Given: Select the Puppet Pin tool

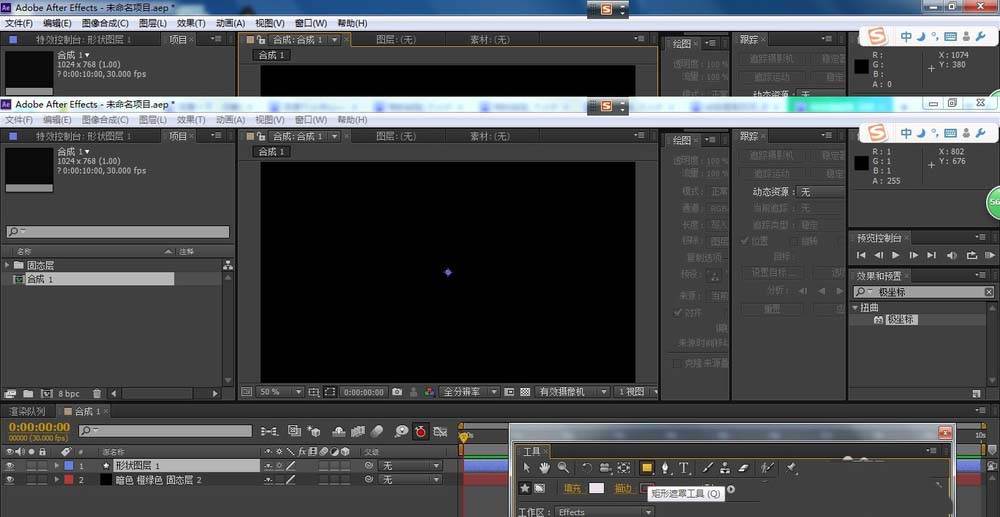Looking at the screenshot, I should pyautogui.click(x=791, y=468).
